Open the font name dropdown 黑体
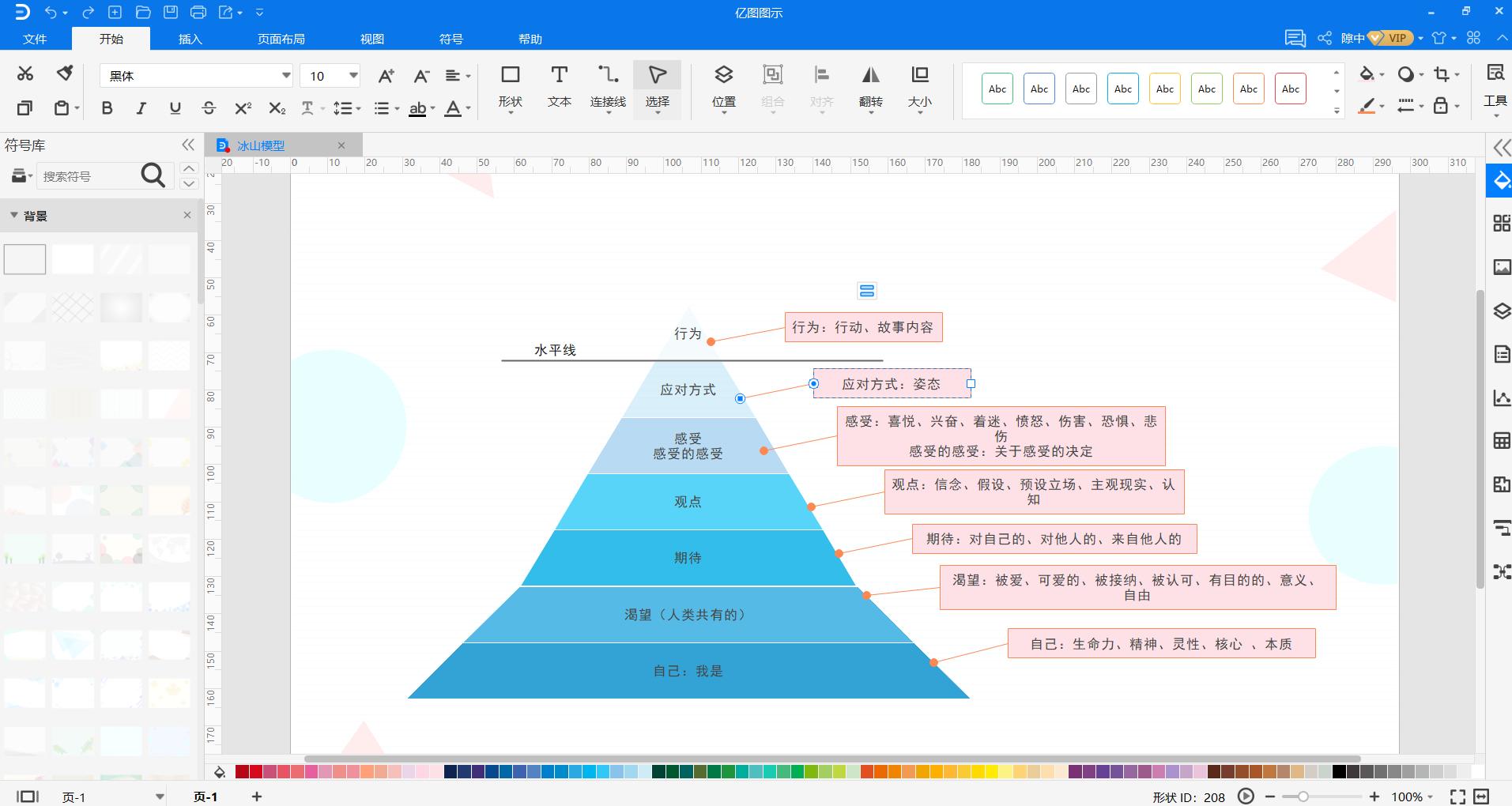The image size is (1512, 806). 285,76
